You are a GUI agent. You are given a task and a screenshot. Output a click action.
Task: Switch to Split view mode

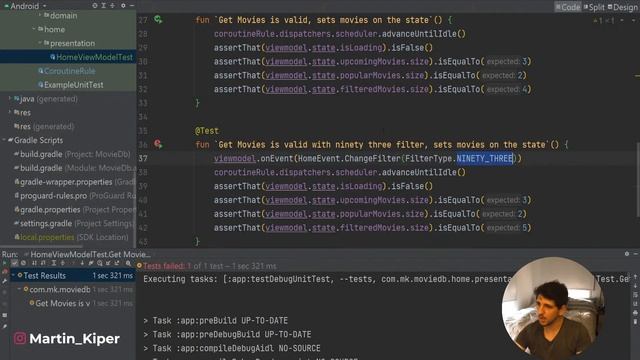[594, 7]
